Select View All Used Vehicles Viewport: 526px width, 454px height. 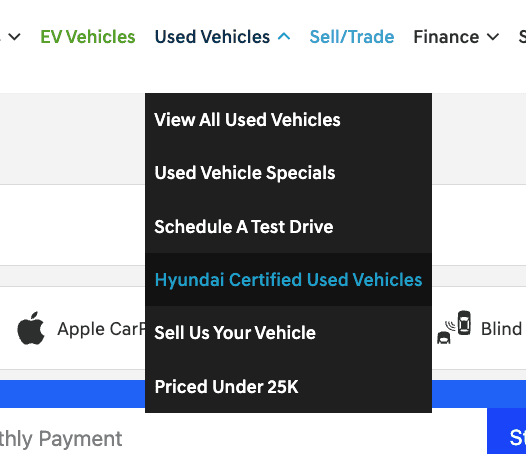coord(288,120)
